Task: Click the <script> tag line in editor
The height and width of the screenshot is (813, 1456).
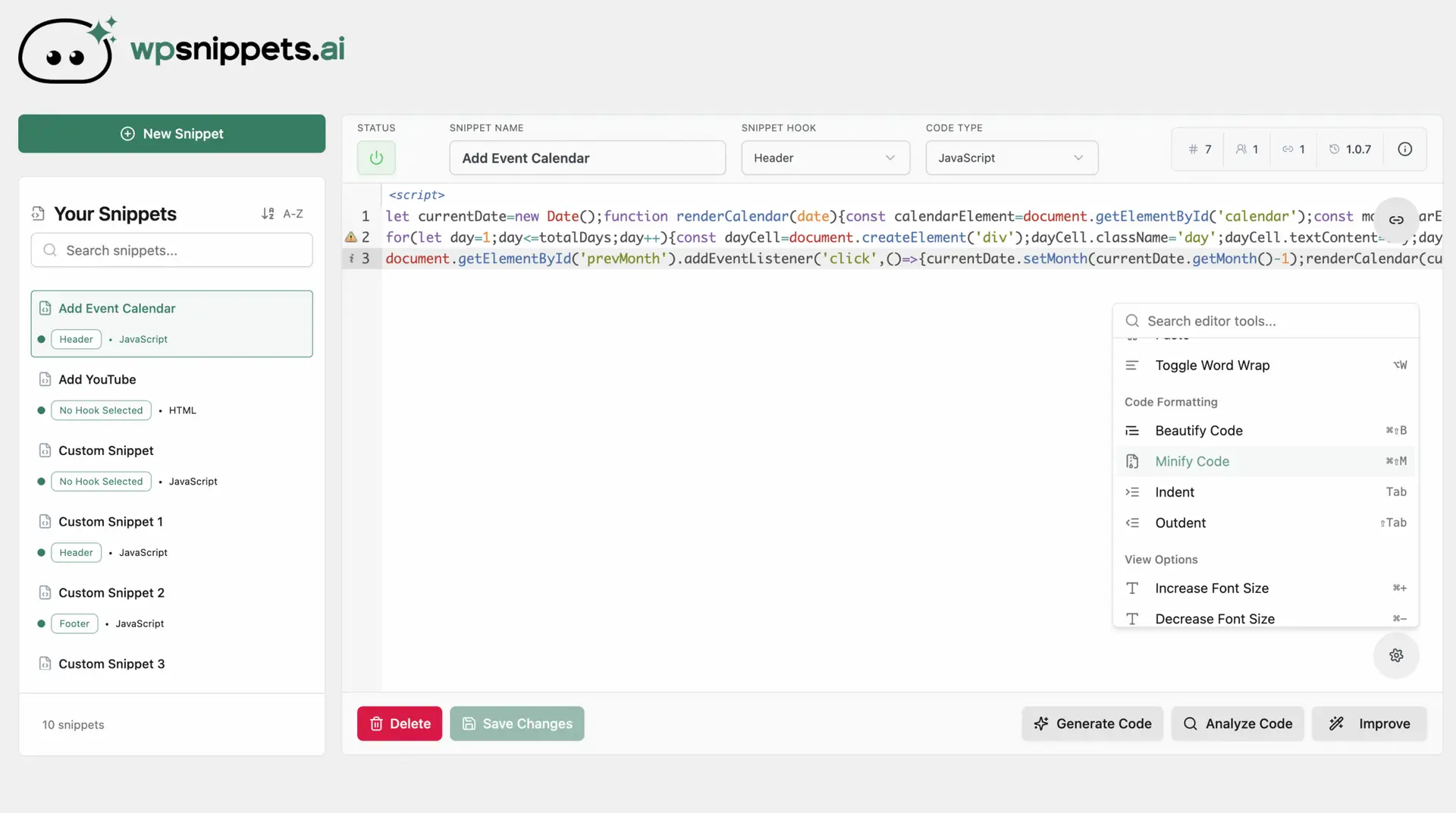Action: coord(416,195)
